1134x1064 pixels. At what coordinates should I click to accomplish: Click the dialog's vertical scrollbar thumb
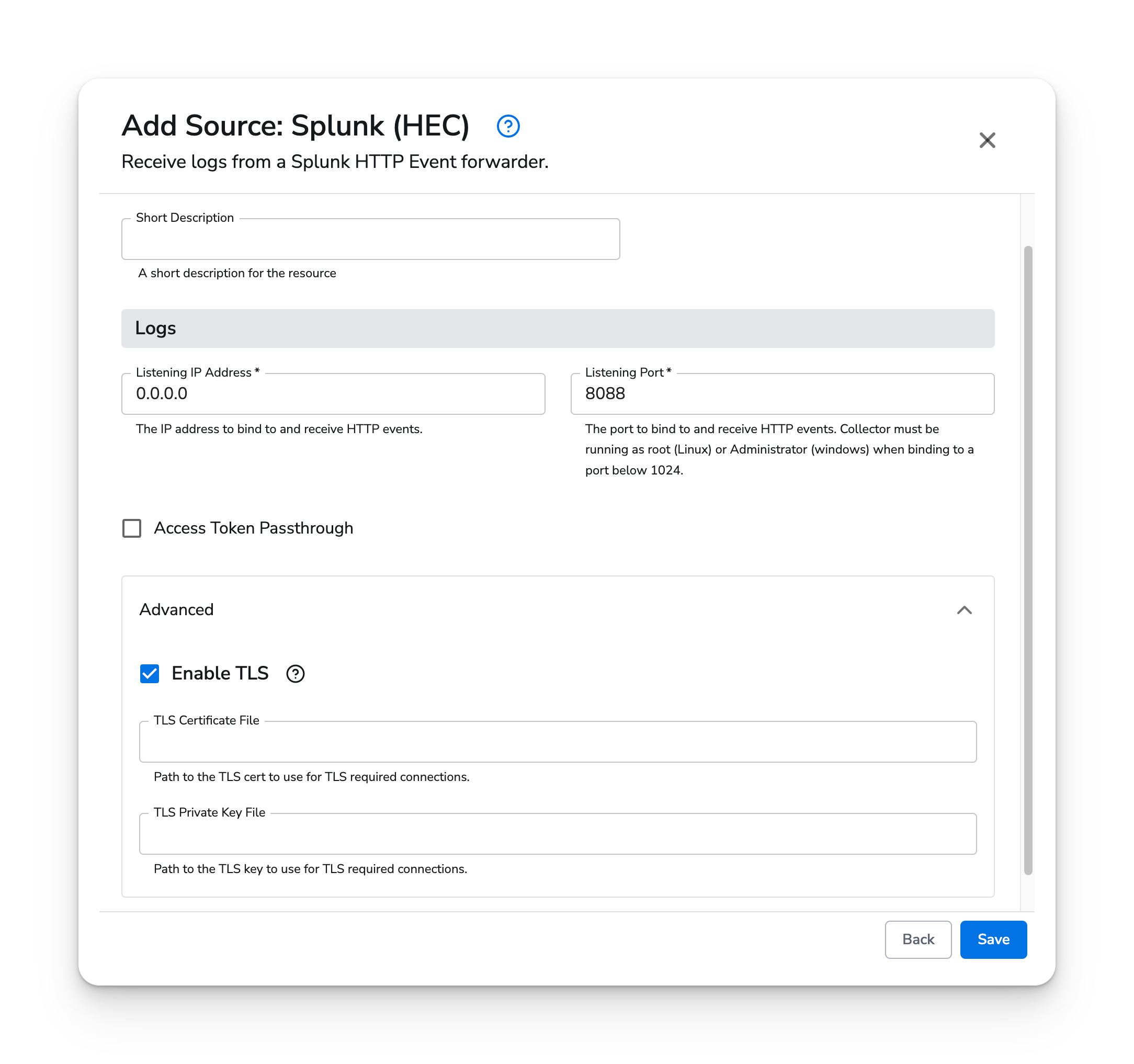[1028, 560]
